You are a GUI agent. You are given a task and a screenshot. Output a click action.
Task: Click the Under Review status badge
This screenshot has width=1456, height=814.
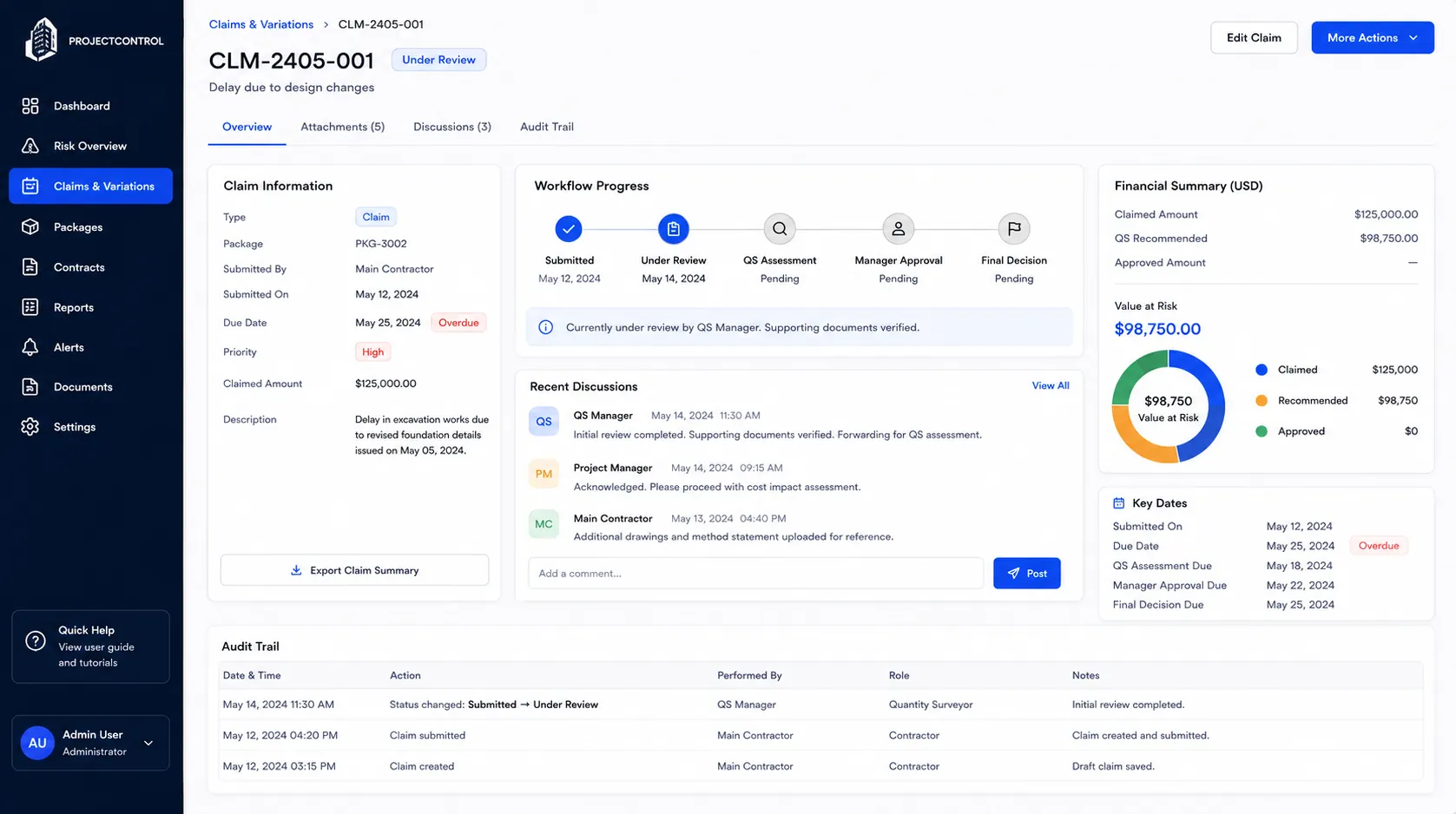click(x=438, y=60)
